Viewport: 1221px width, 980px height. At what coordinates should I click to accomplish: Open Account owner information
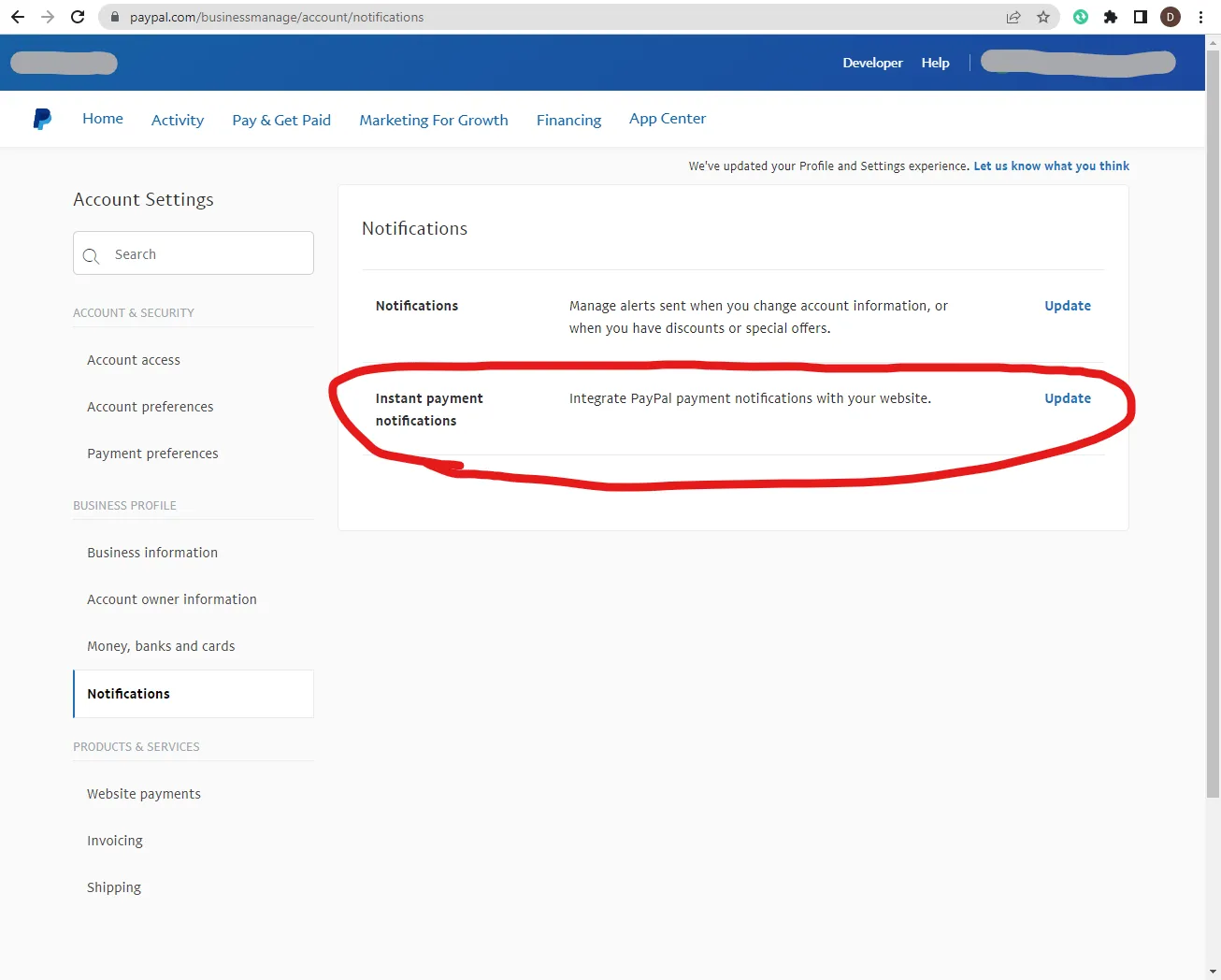click(172, 599)
